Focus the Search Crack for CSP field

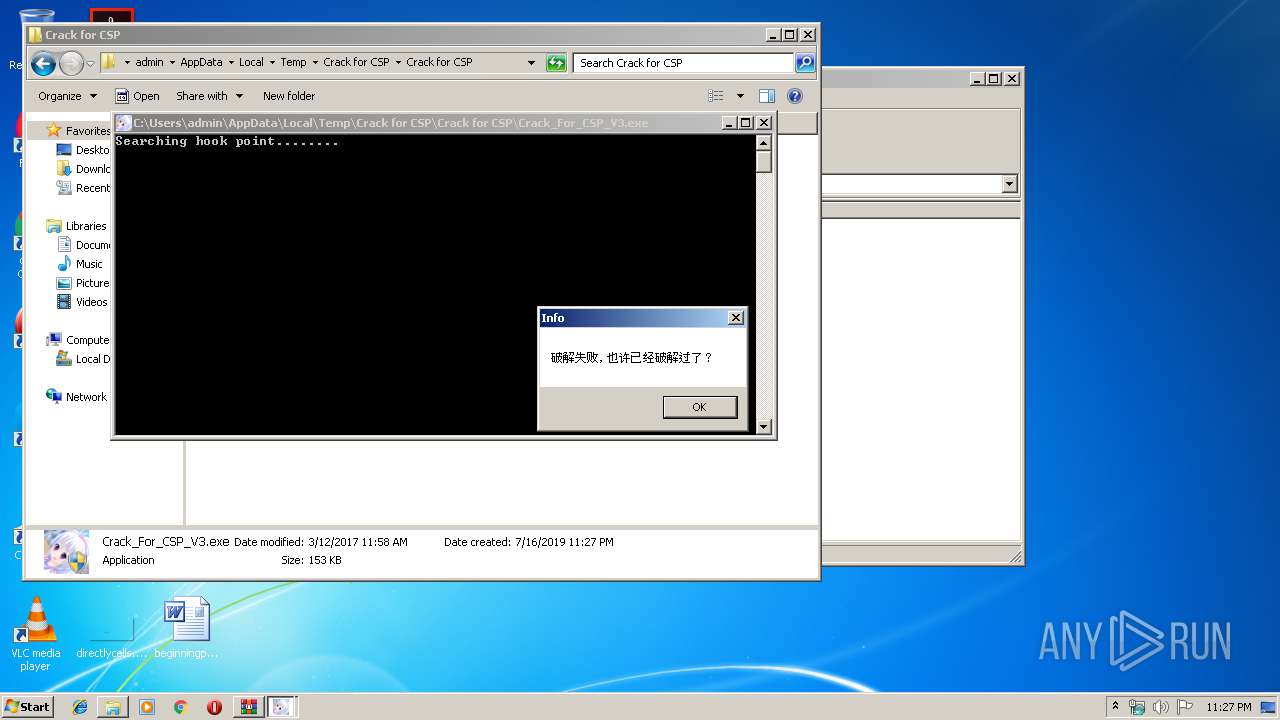685,63
